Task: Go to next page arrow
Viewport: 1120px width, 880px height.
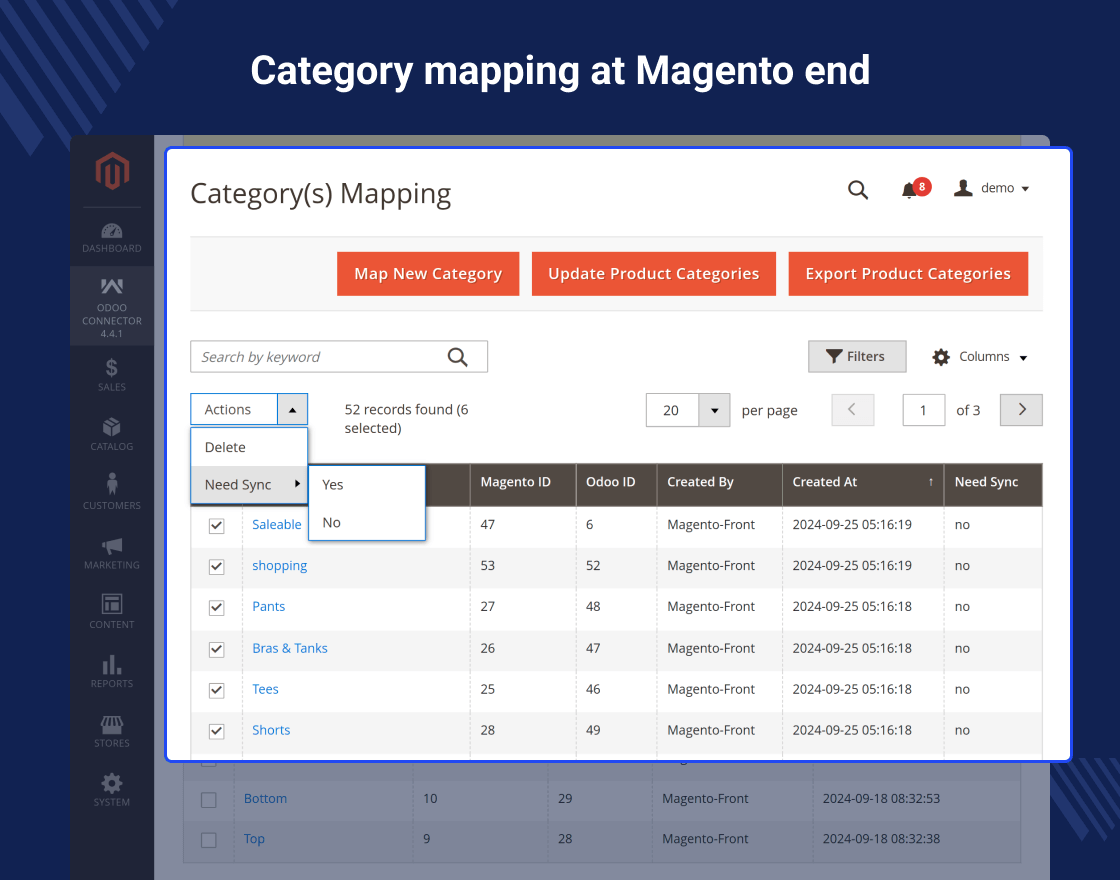Action: 1021,409
